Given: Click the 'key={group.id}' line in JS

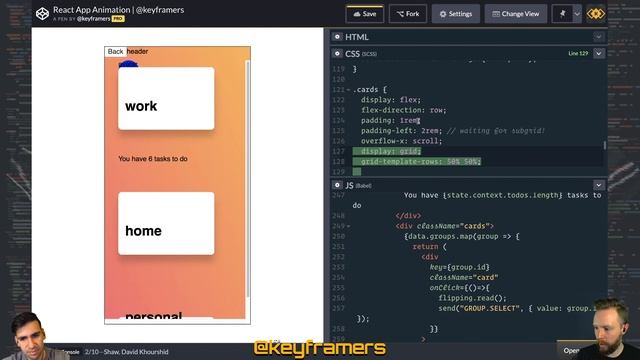Looking at the screenshot, I should pyautogui.click(x=459, y=267).
